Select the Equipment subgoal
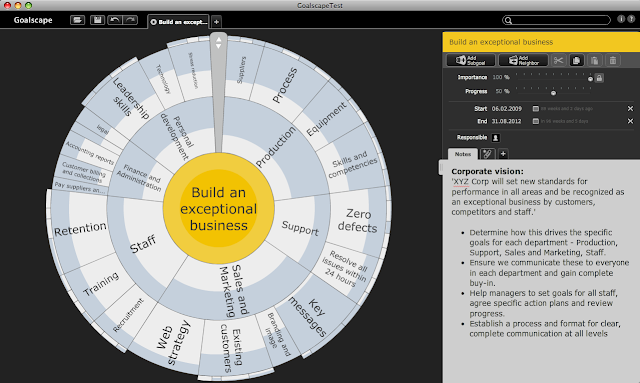This screenshot has height=383, width=640. [327, 119]
